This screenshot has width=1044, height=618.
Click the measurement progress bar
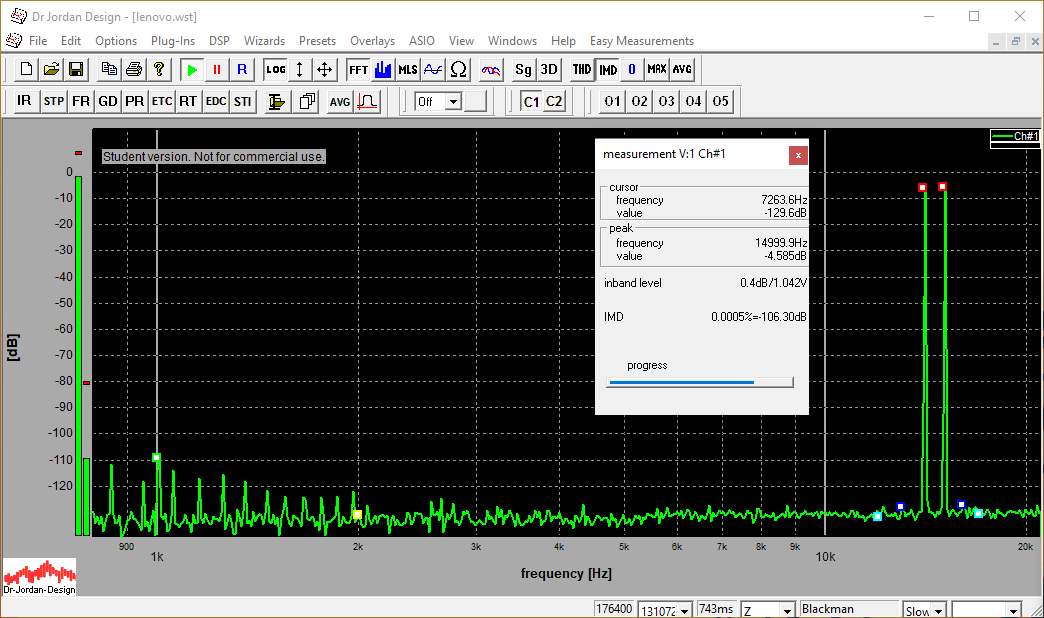(x=700, y=382)
